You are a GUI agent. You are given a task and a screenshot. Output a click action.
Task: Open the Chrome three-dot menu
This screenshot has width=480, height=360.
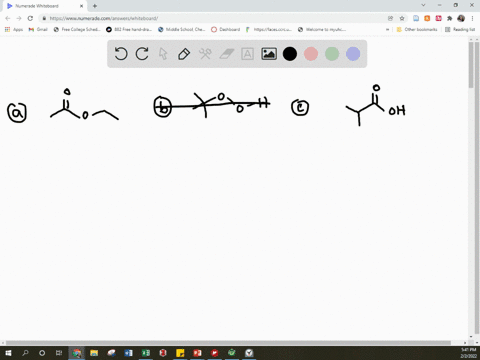[472, 18]
